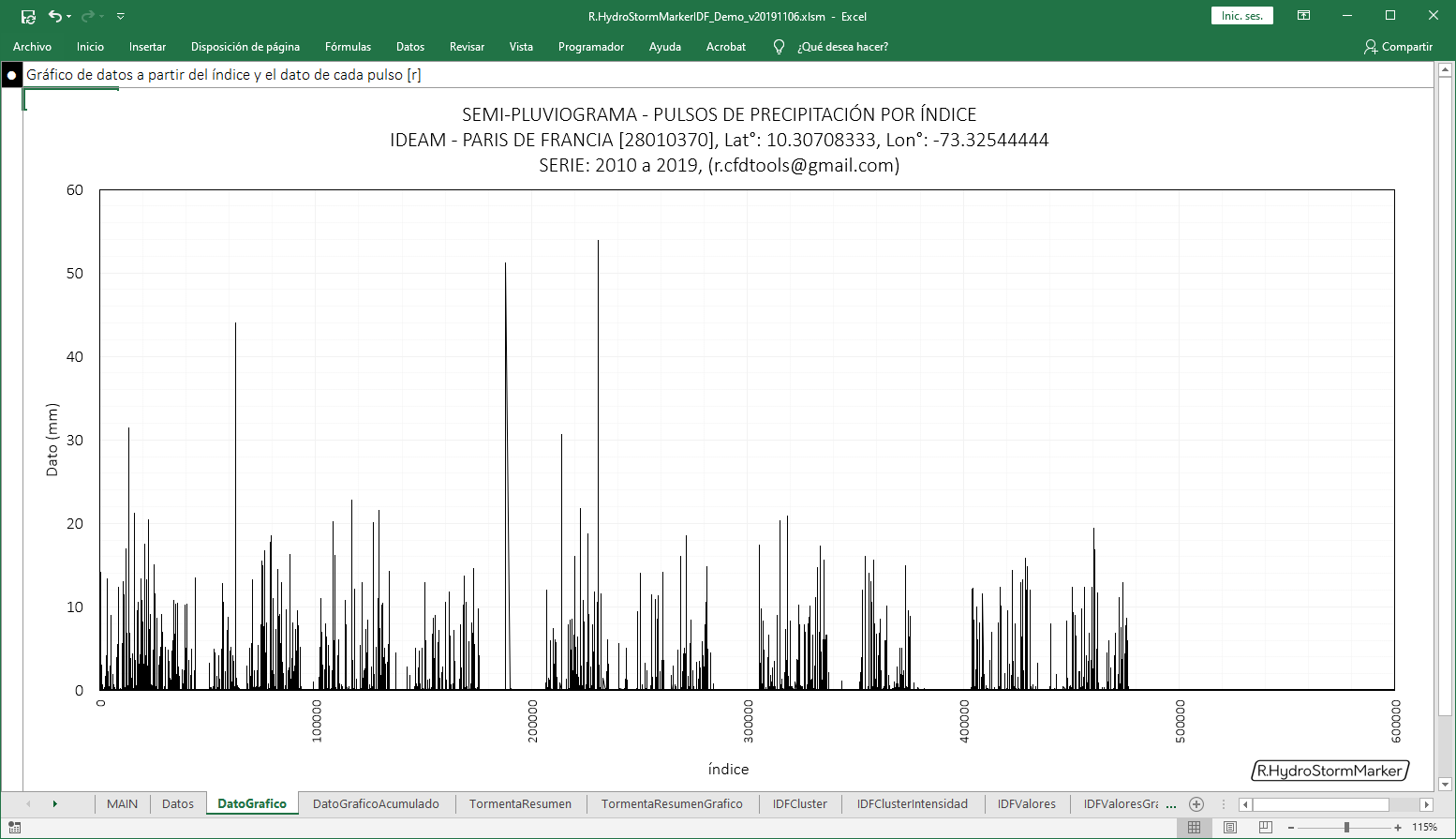Image resolution: width=1456 pixels, height=839 pixels.
Task: Click the macro record status icon
Action: coord(14,827)
